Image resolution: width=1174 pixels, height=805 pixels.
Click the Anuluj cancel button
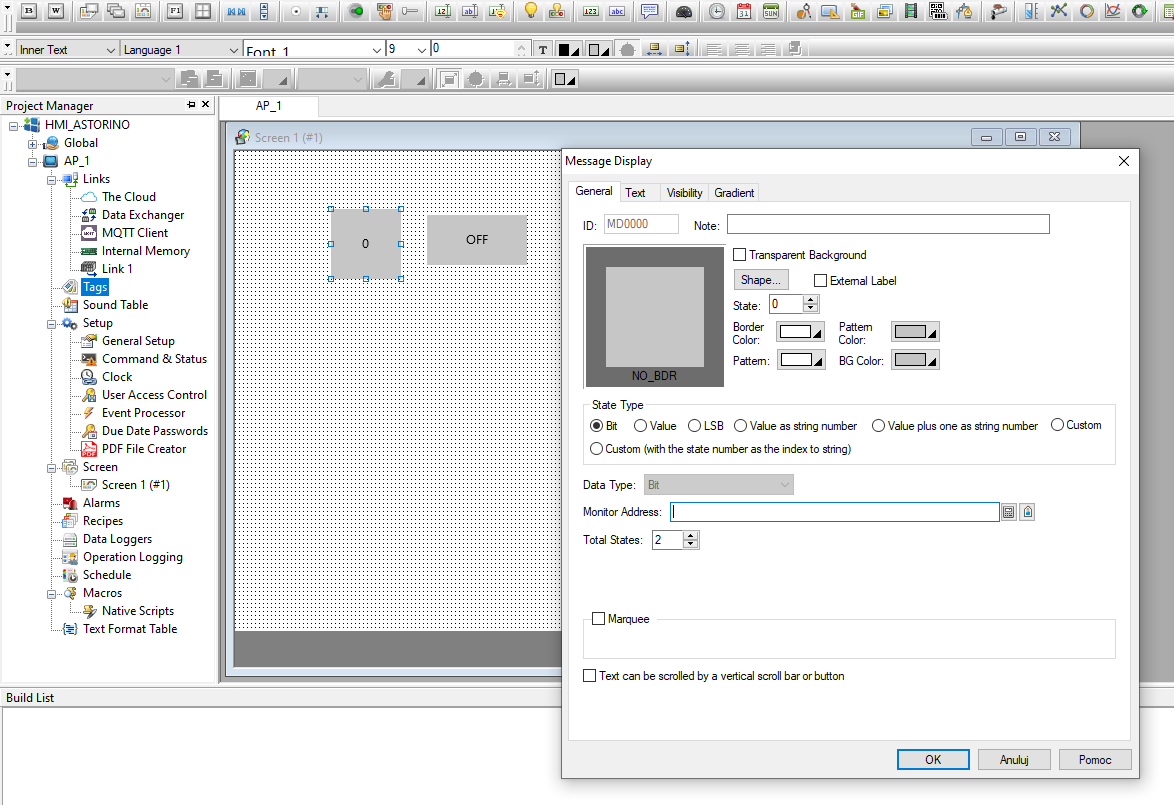1014,759
